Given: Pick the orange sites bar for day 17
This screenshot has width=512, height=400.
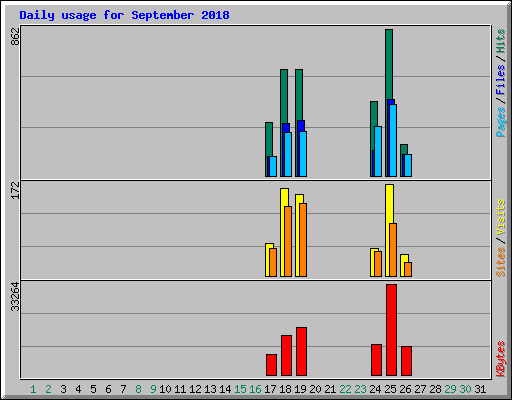Looking at the screenshot, I should [x=273, y=262].
